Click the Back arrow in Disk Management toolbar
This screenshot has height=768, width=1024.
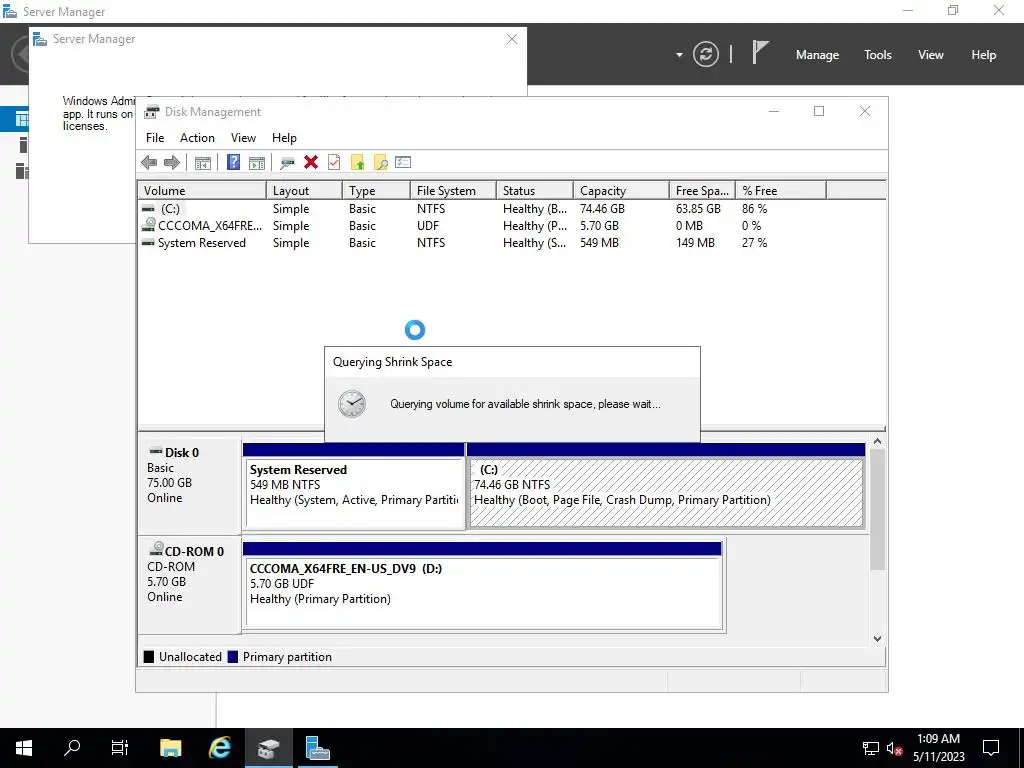[x=149, y=163]
